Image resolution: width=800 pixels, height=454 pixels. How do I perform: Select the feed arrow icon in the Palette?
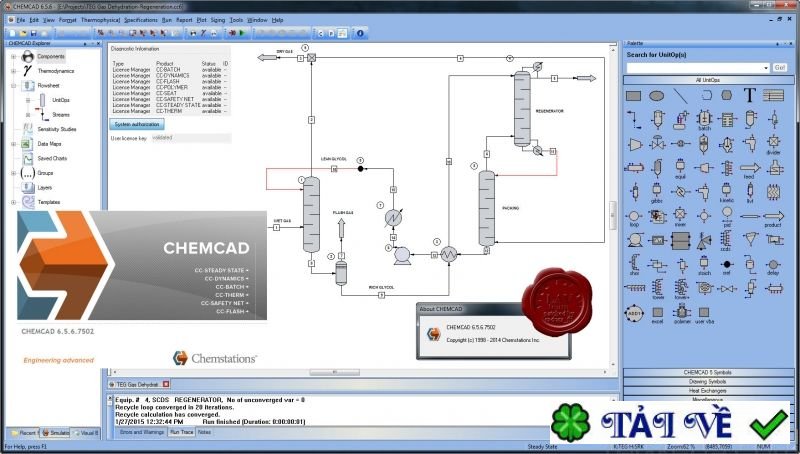tap(750, 169)
